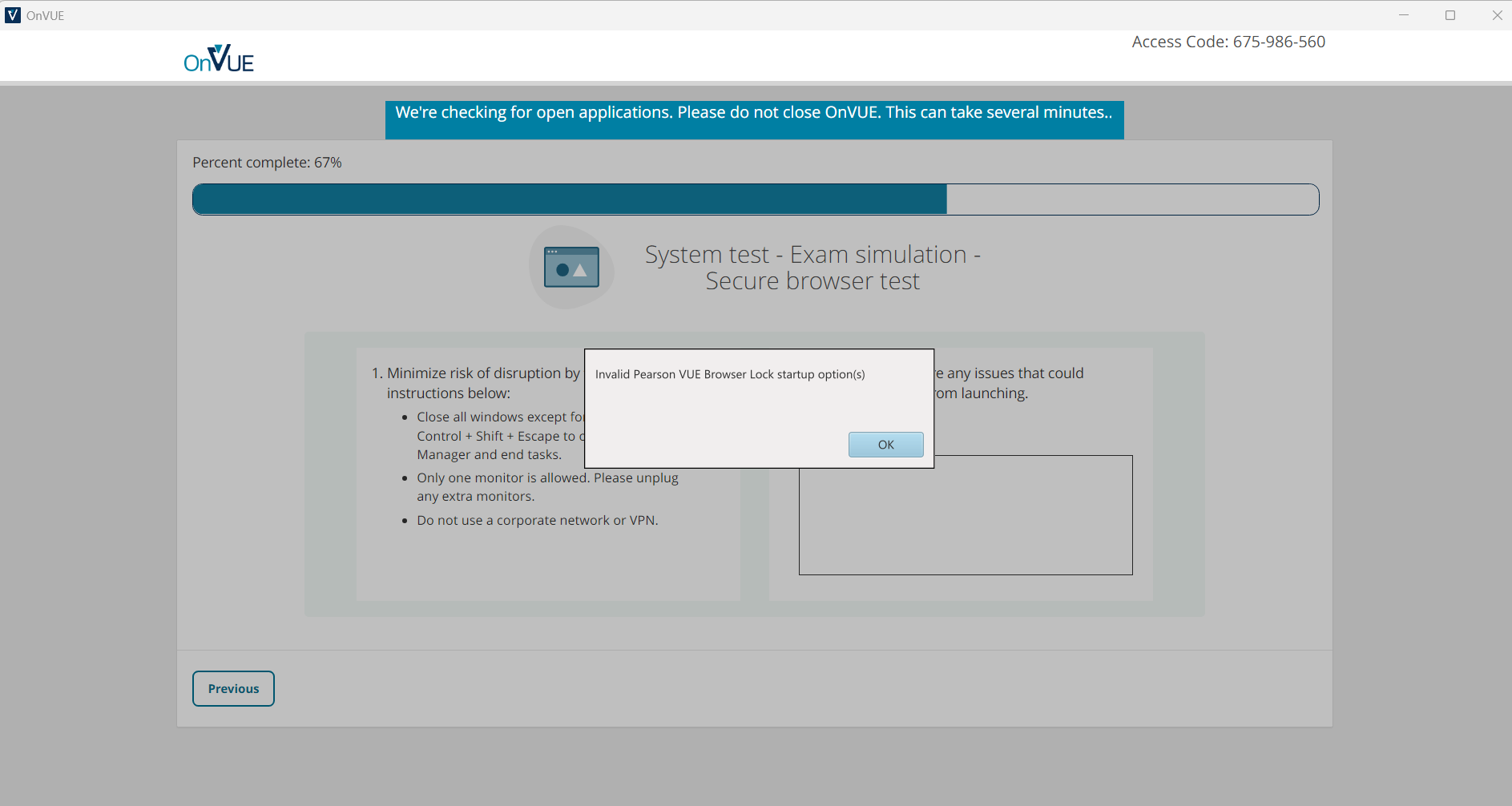The image size is (1512, 806).
Task: Click OK in the Browser Lock dialog
Action: (x=885, y=445)
